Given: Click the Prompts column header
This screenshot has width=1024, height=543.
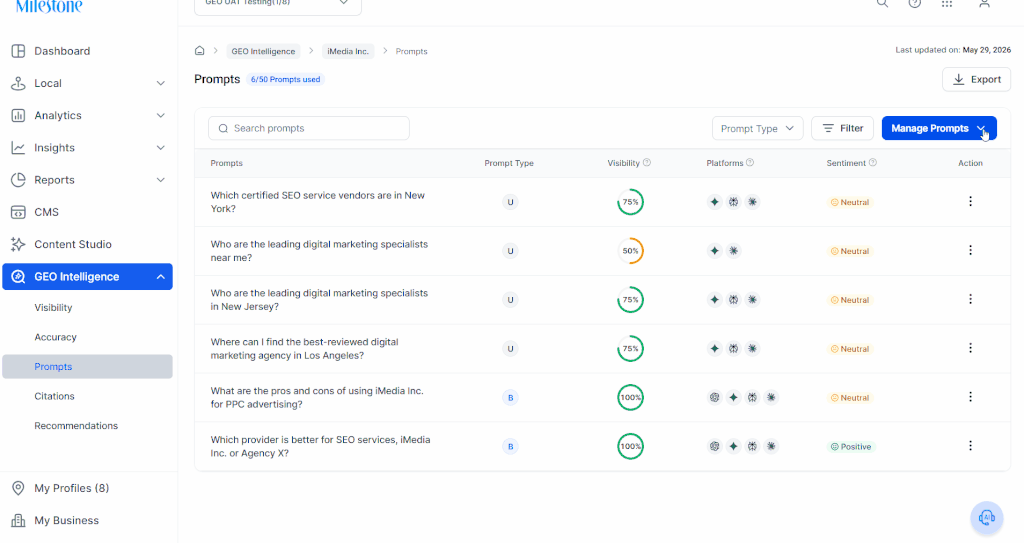Looking at the screenshot, I should pos(227,163).
